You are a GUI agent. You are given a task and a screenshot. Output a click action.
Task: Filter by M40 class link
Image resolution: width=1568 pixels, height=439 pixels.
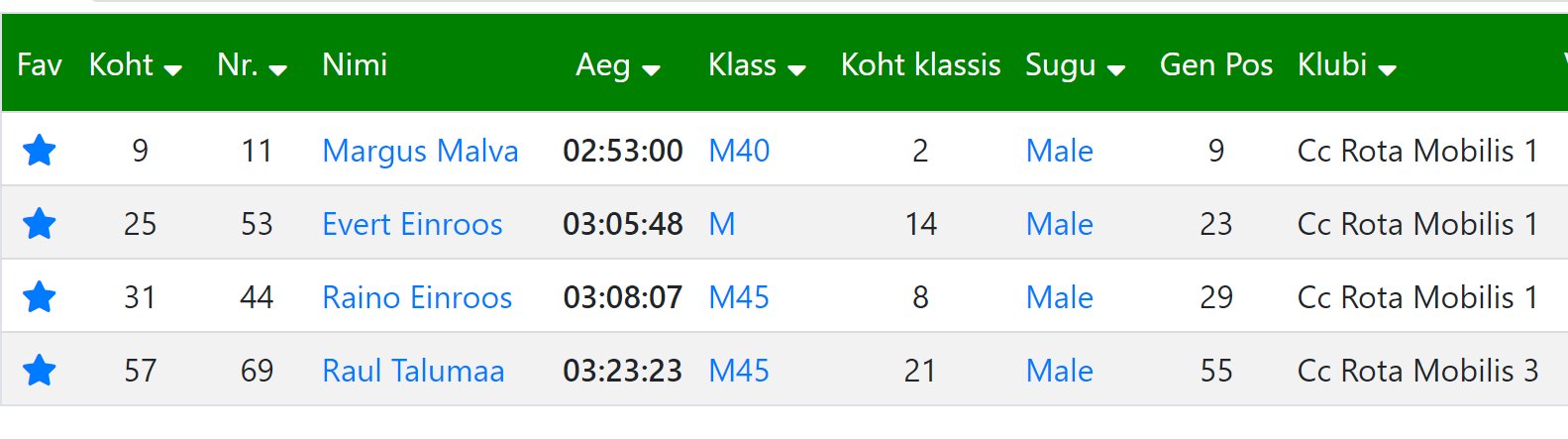pyautogui.click(x=739, y=151)
